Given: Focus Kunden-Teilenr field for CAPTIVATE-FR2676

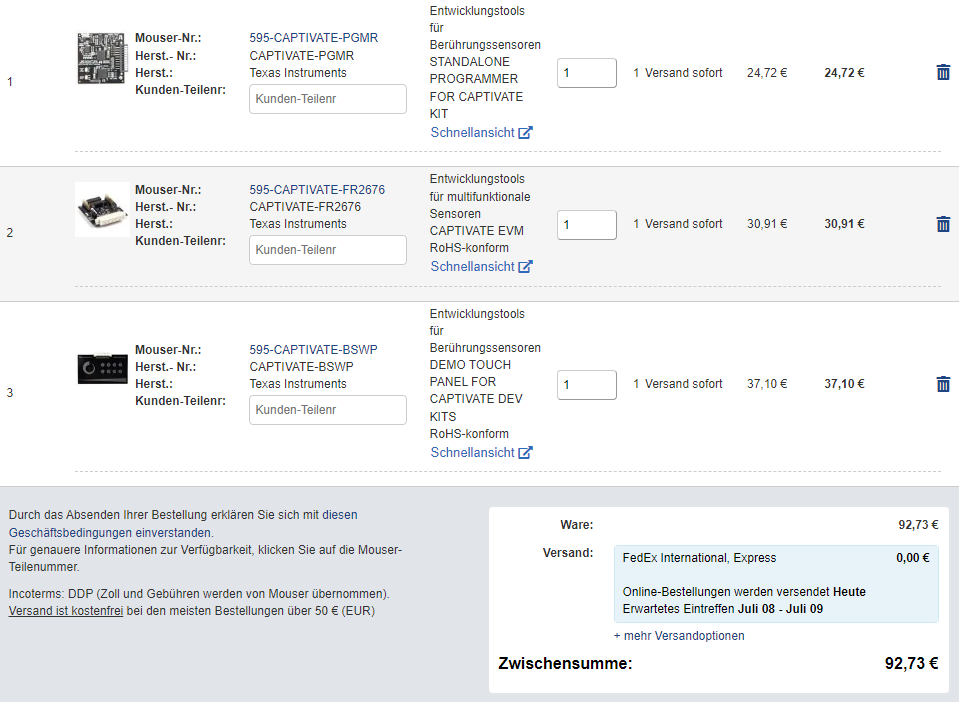Looking at the screenshot, I should pyautogui.click(x=328, y=250).
